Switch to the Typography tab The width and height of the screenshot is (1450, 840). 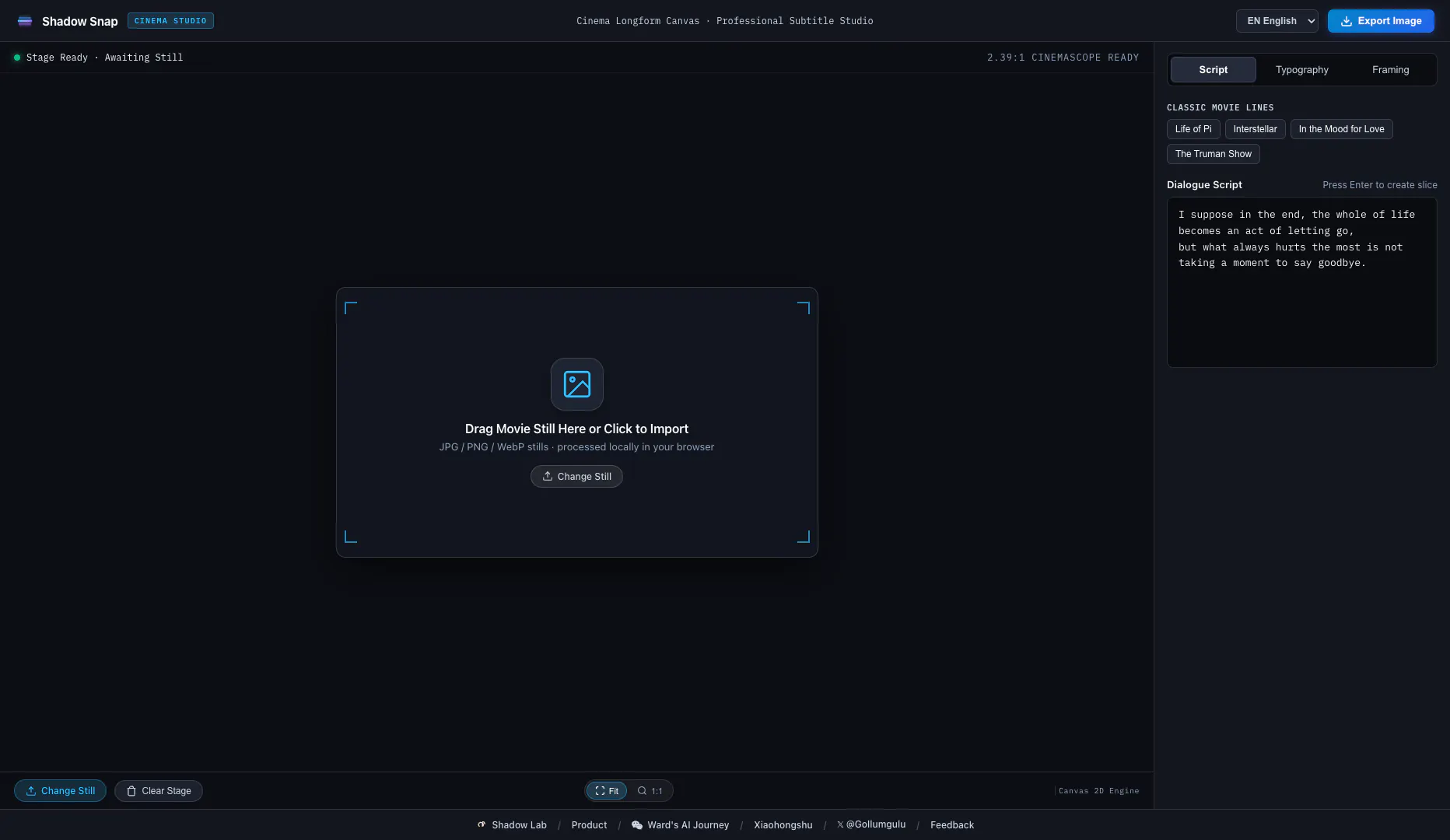1302,70
